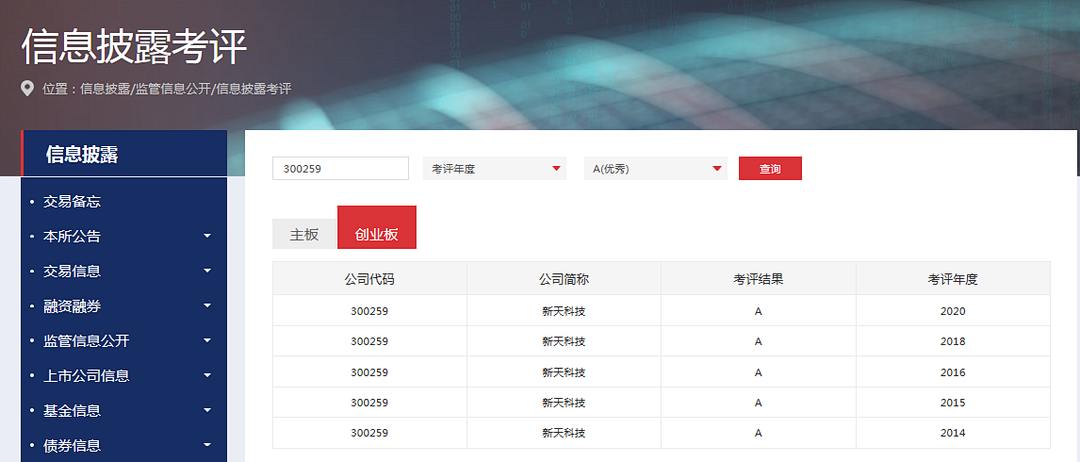Expand the 基金信息 sidebar arrow
Screen dimensions: 1080x462
(207, 410)
